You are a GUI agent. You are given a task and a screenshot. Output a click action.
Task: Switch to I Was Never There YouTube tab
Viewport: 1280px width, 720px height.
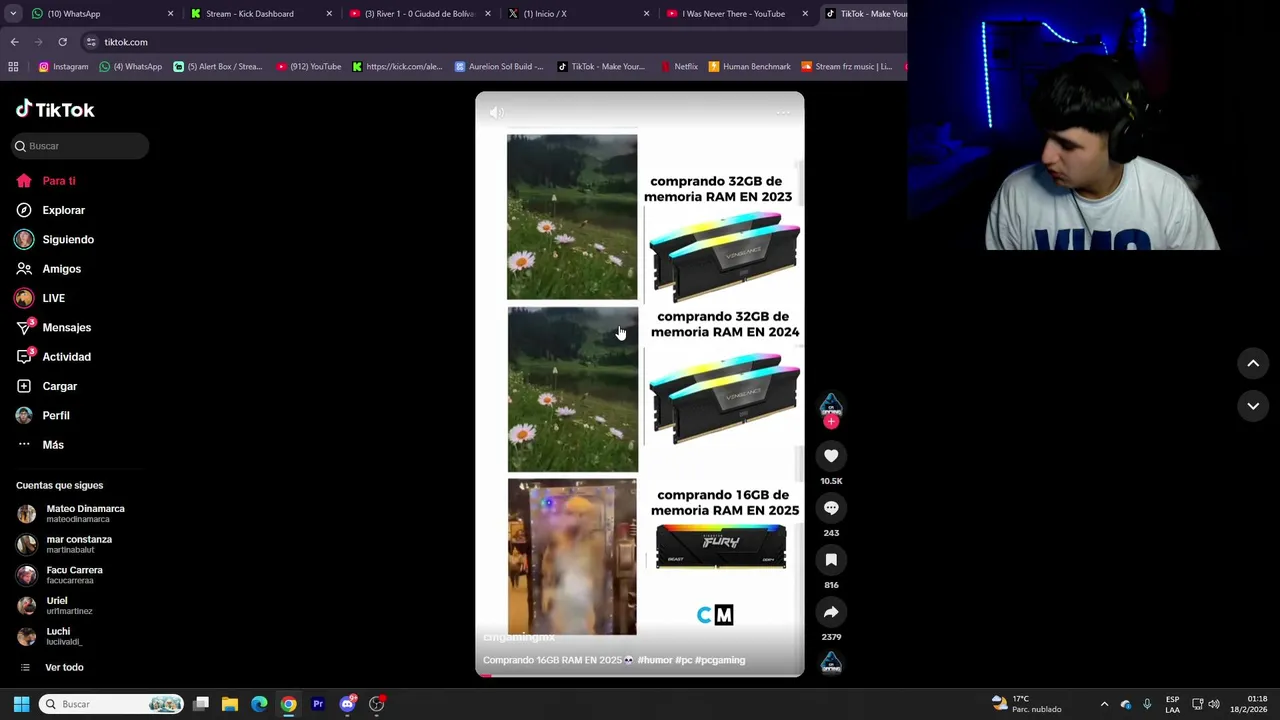pyautogui.click(x=736, y=14)
